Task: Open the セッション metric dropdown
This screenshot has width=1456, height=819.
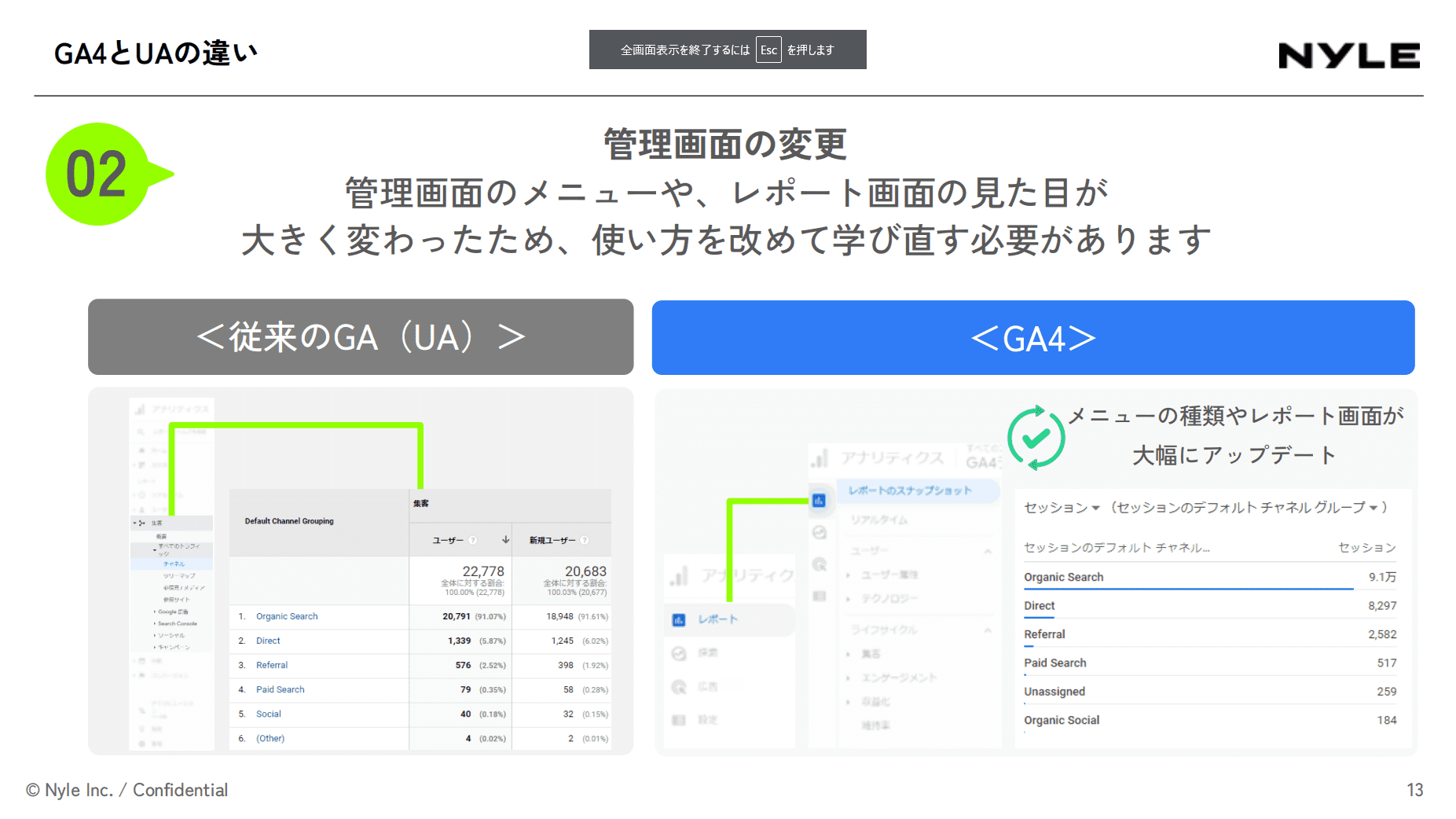Action: coord(1062,508)
